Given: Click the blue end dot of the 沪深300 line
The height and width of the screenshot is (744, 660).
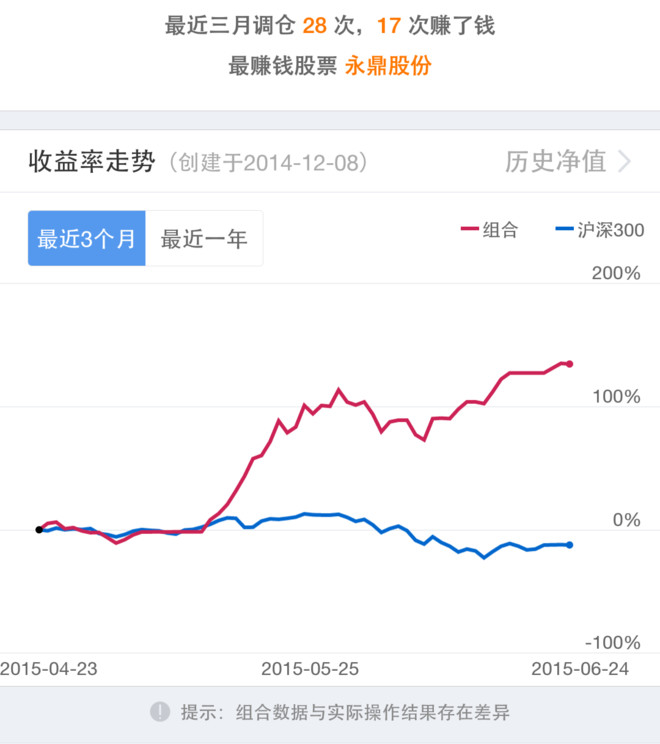Looking at the screenshot, I should pos(569,545).
